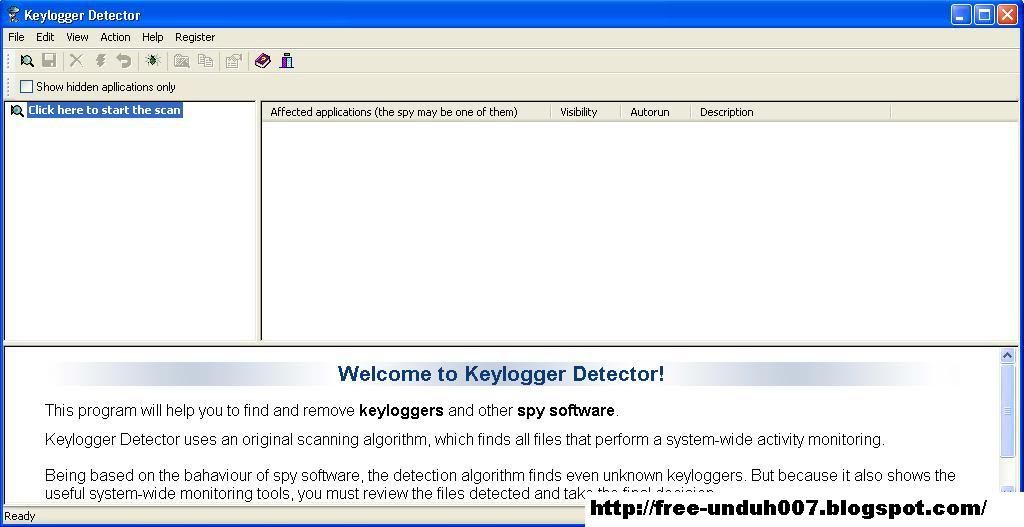
Task: Click the delete X toolbar icon
Action: (x=76, y=61)
